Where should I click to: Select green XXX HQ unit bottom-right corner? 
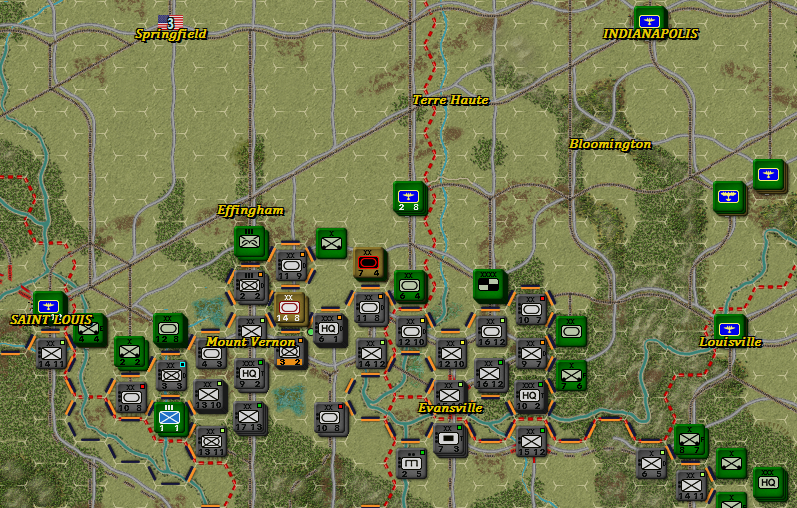pyautogui.click(x=768, y=483)
